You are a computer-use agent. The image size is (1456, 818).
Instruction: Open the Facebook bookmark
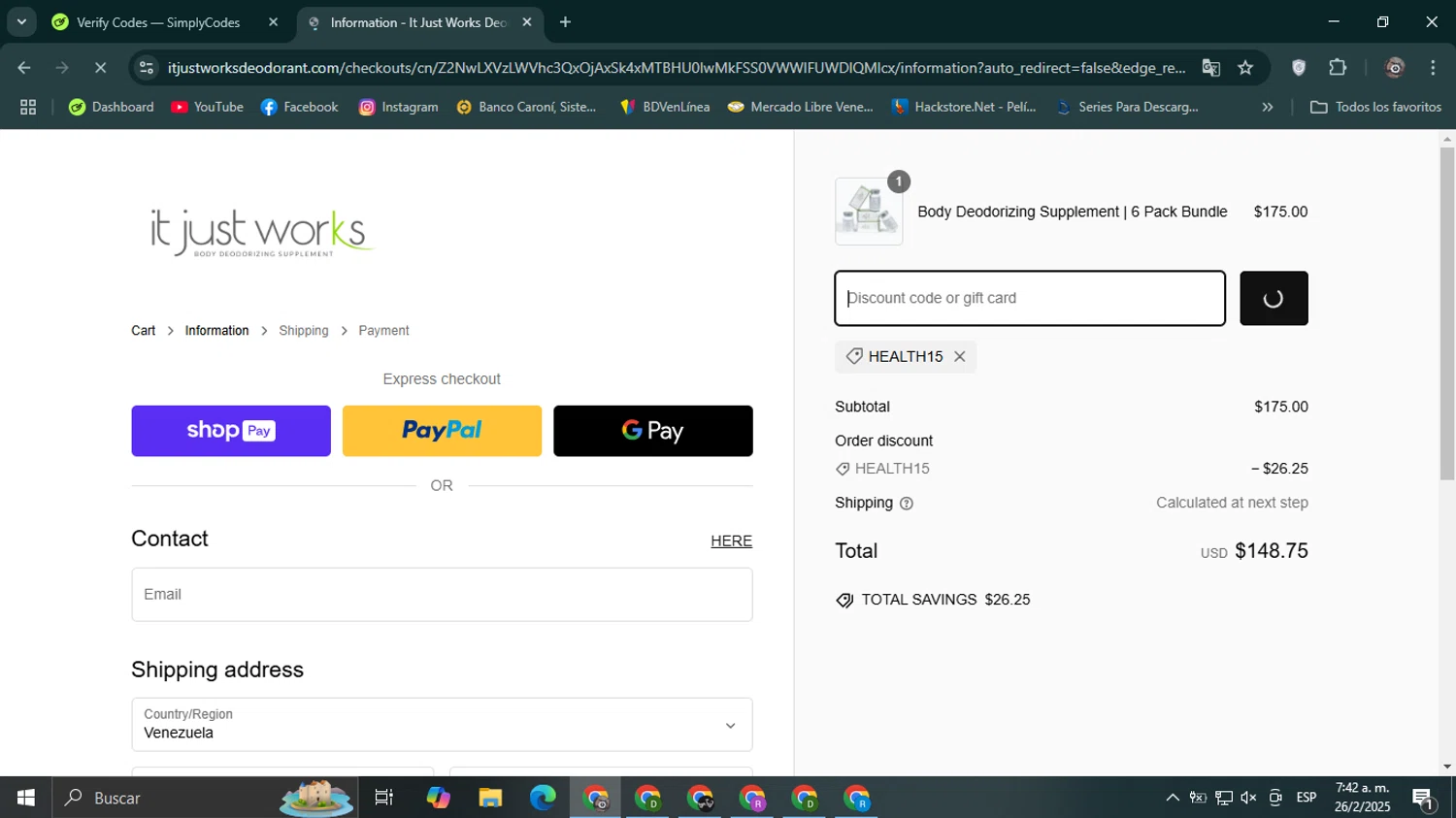[x=299, y=108]
